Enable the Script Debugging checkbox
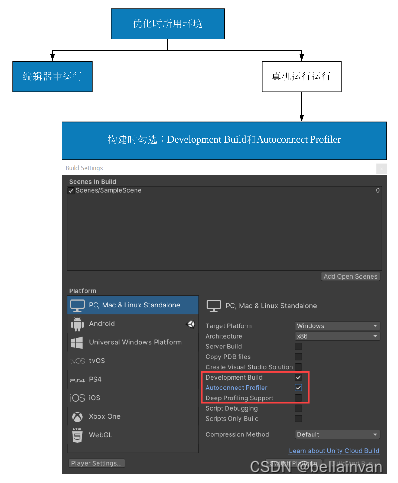 click(299, 408)
